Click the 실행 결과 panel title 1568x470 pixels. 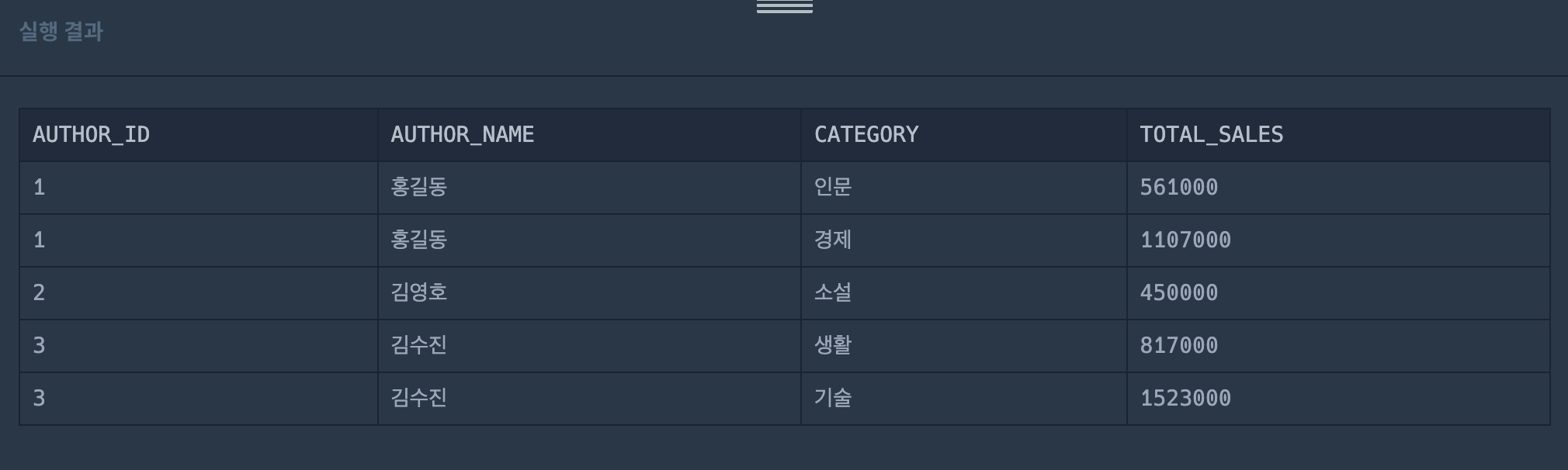click(x=61, y=32)
